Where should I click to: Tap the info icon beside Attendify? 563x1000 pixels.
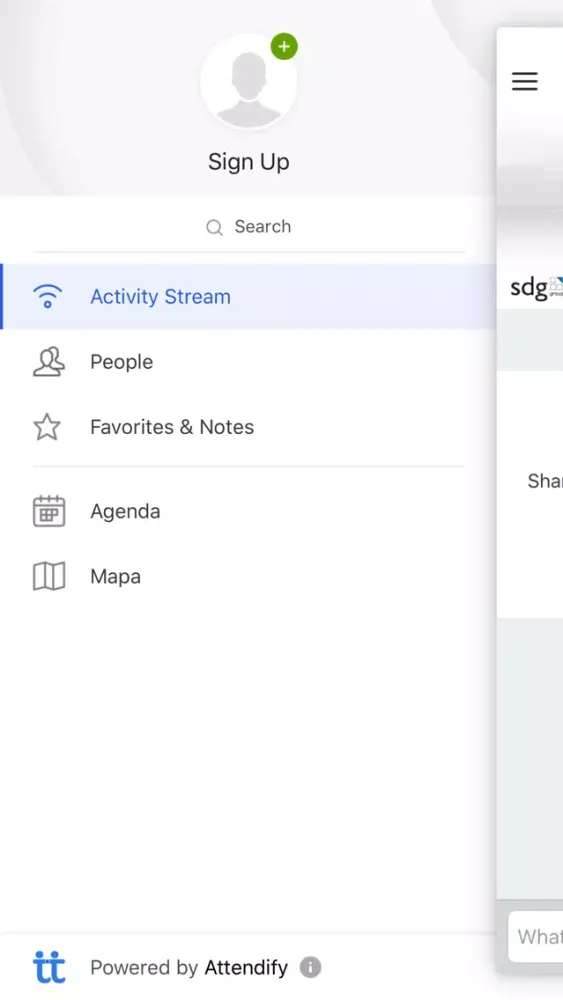(311, 967)
